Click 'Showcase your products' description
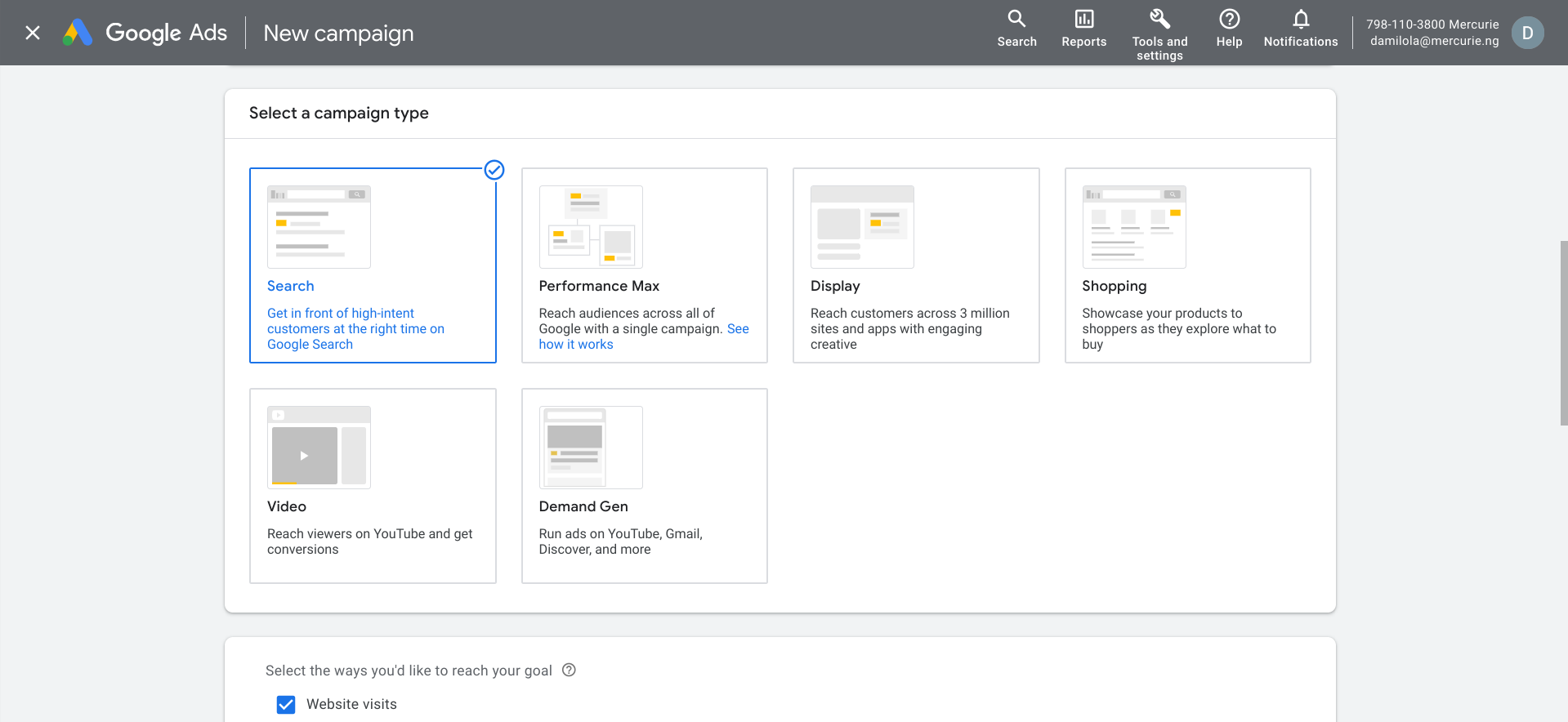 [x=1179, y=328]
